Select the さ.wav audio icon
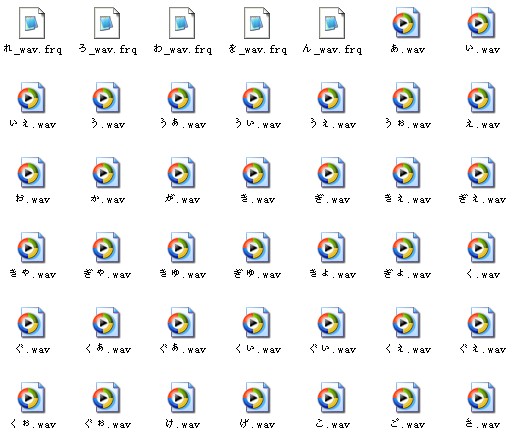This screenshot has height=443, width=527. coord(482,397)
